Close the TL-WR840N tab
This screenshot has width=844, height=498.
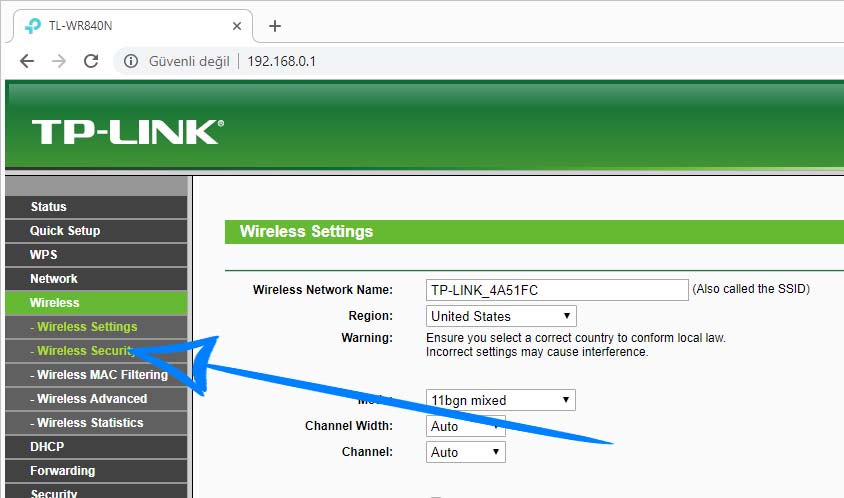tap(237, 26)
